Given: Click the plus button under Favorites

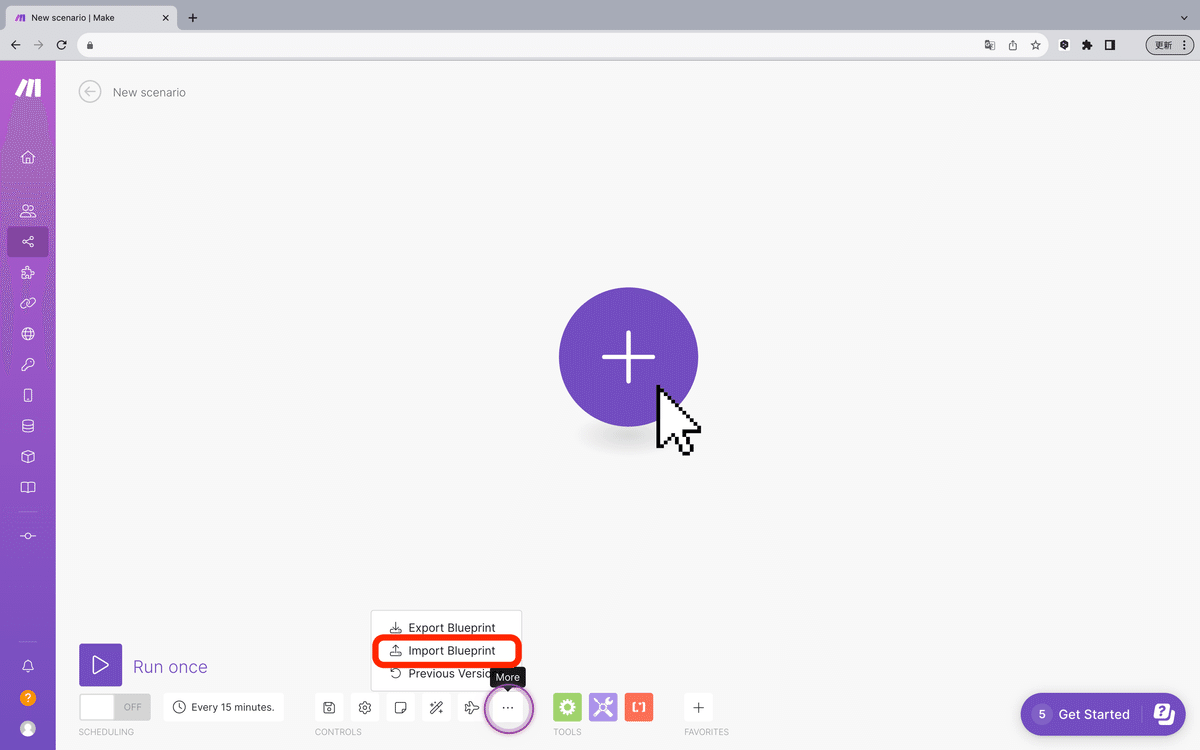Looking at the screenshot, I should 698,708.
